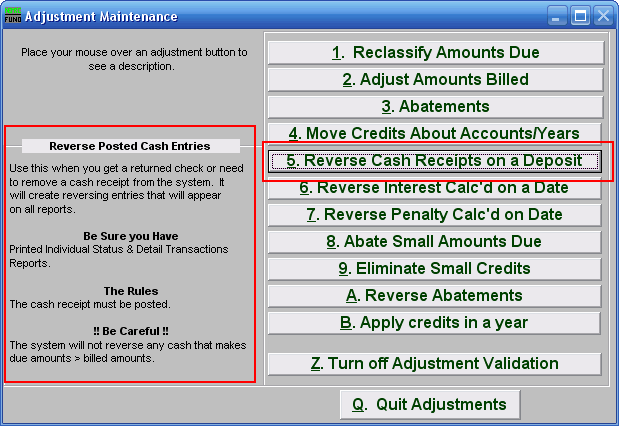Screen dimensions: 619x426
Task: Choose Move Credits About Accounts/Years
Action: point(435,133)
